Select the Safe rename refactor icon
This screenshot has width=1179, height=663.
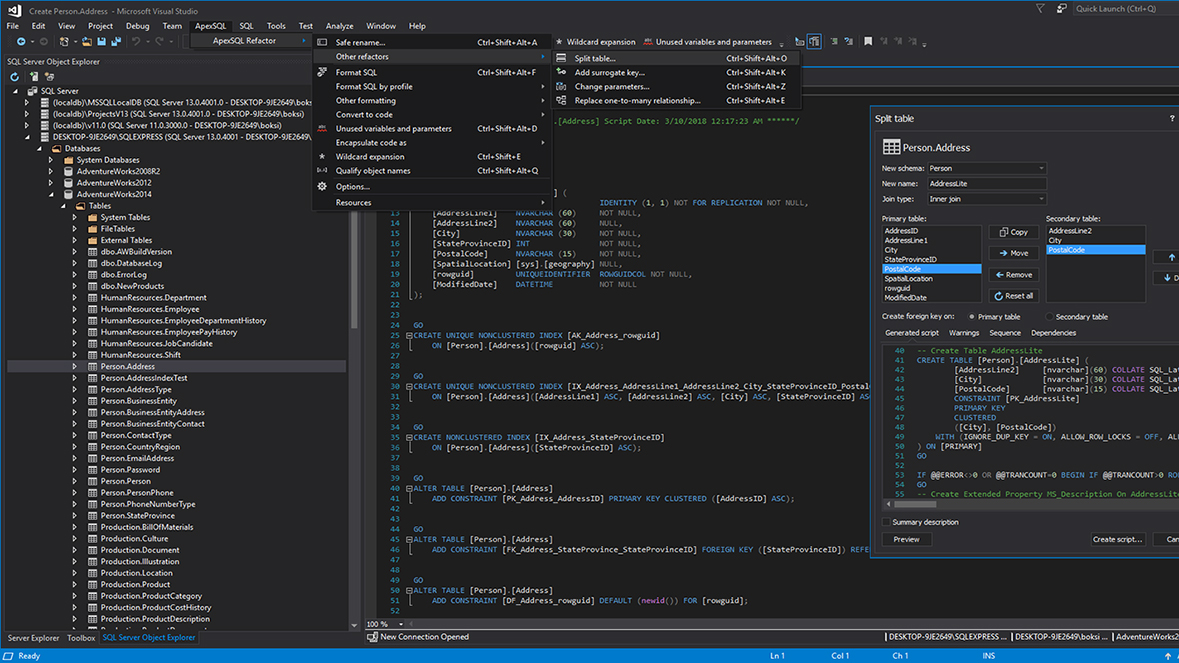point(322,42)
